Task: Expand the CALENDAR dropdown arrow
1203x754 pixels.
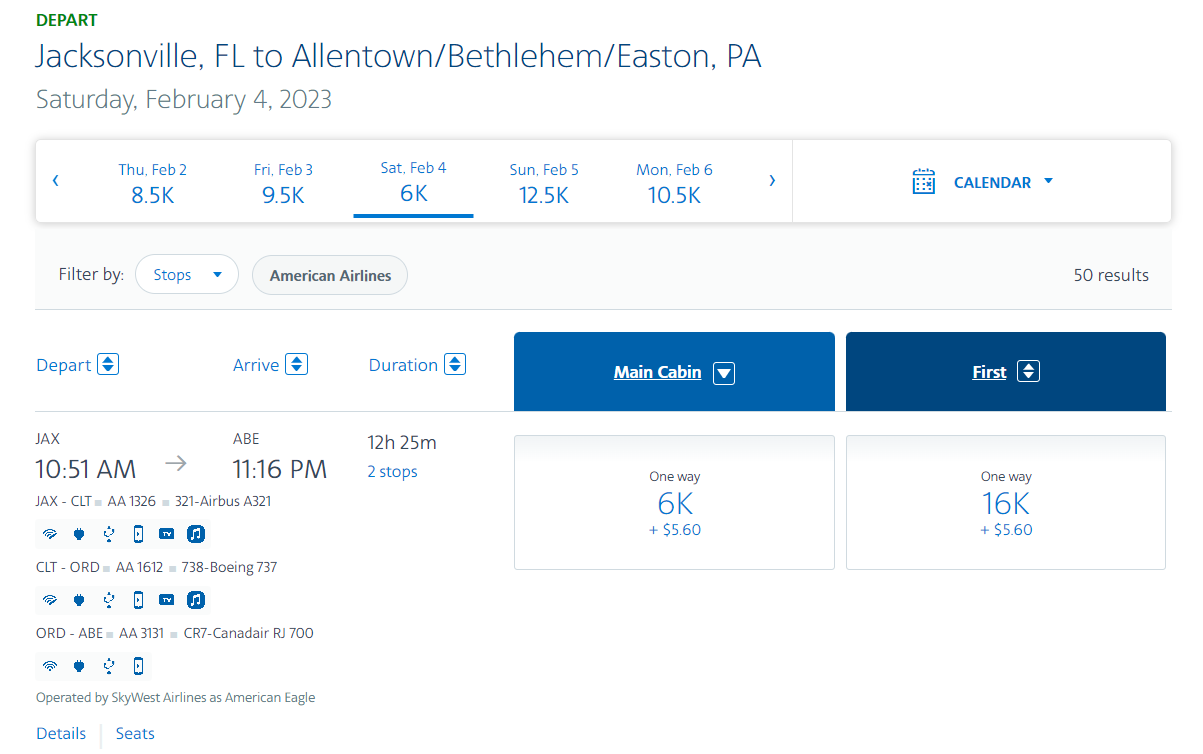Action: pos(1048,182)
